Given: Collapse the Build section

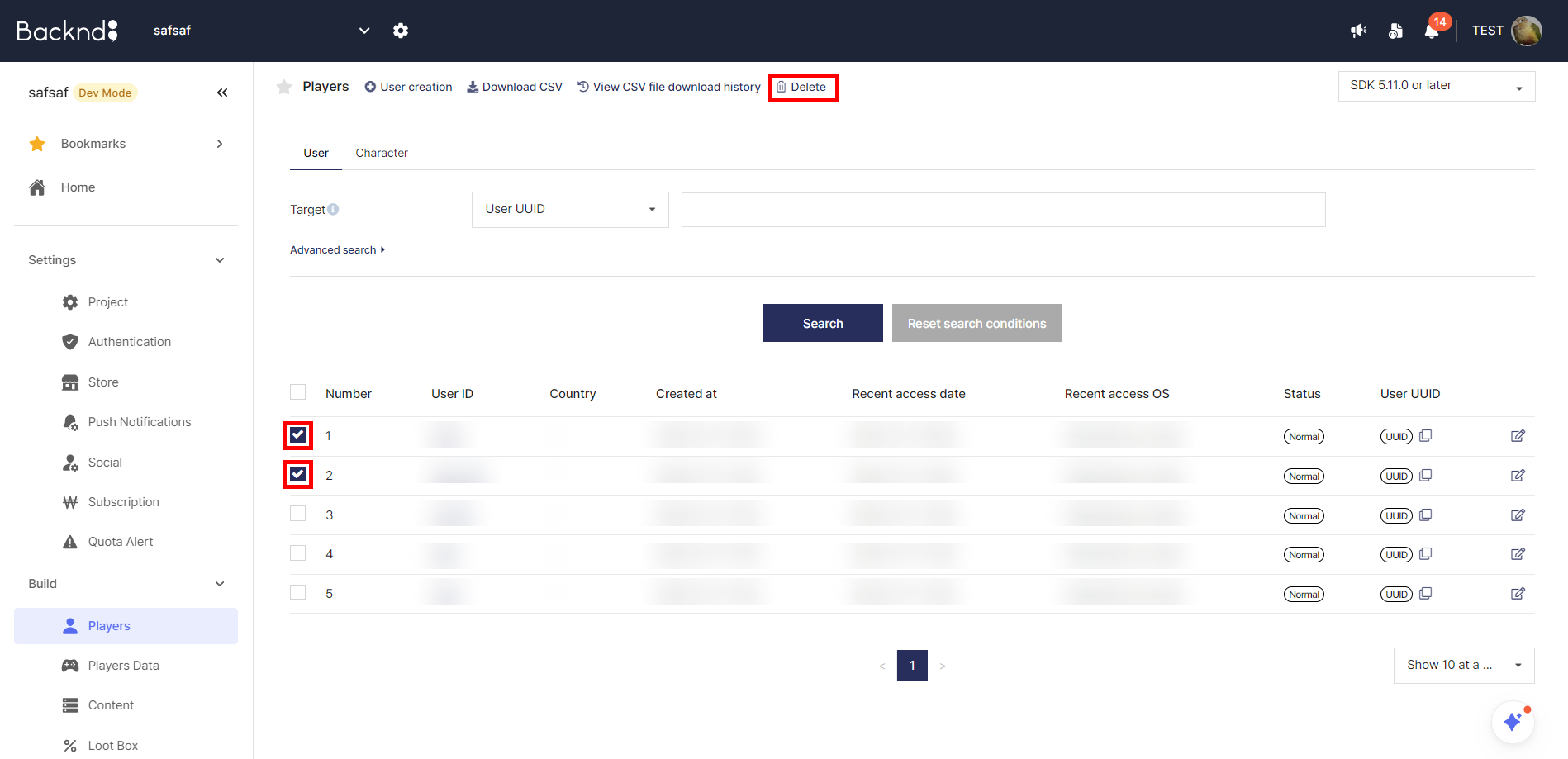Looking at the screenshot, I should tap(126, 584).
